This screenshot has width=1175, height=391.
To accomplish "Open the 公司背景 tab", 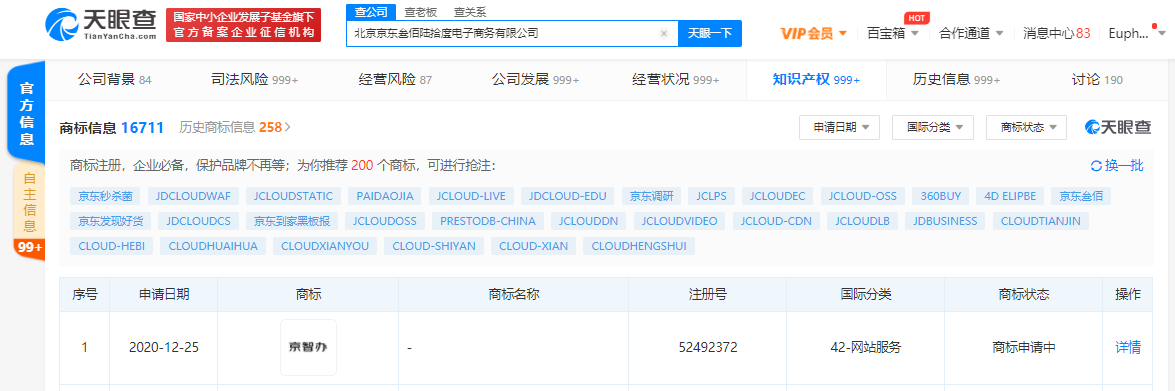I will [x=115, y=80].
